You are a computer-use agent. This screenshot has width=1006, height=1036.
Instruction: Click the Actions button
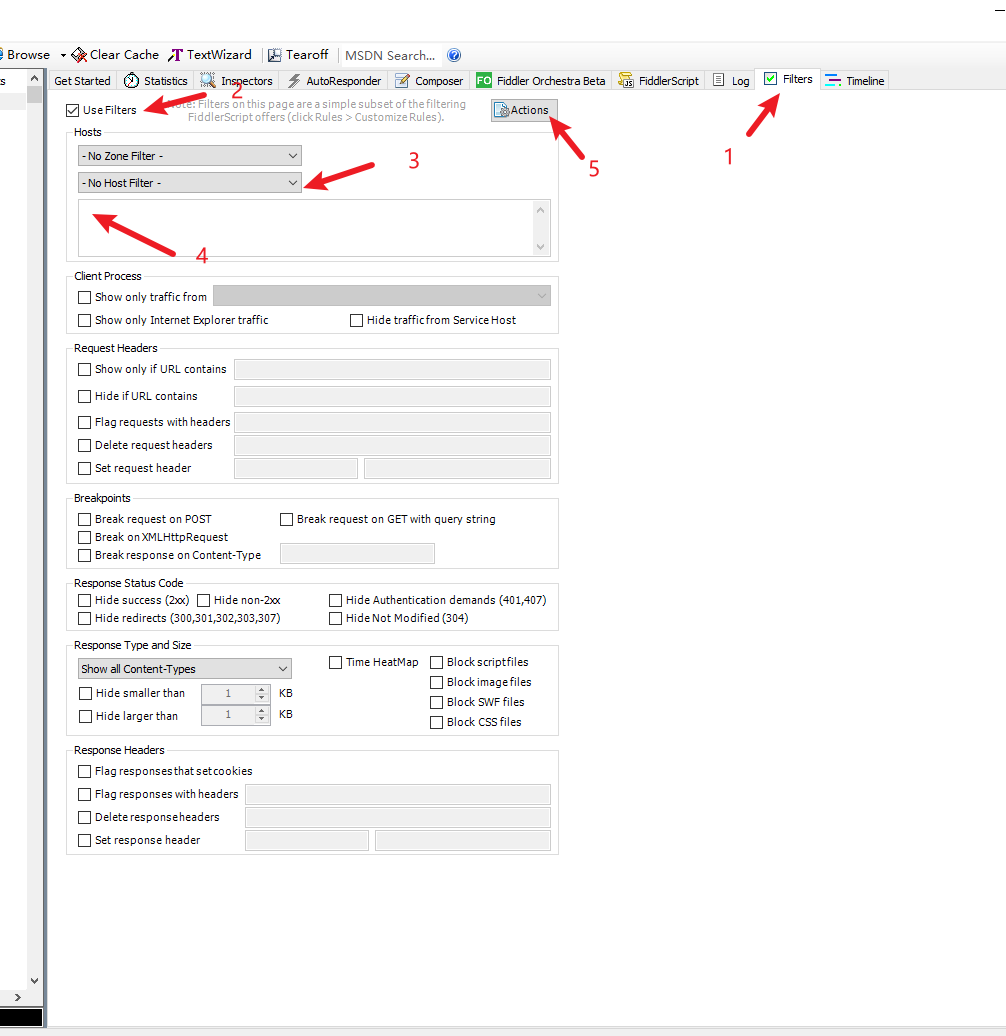pos(524,110)
